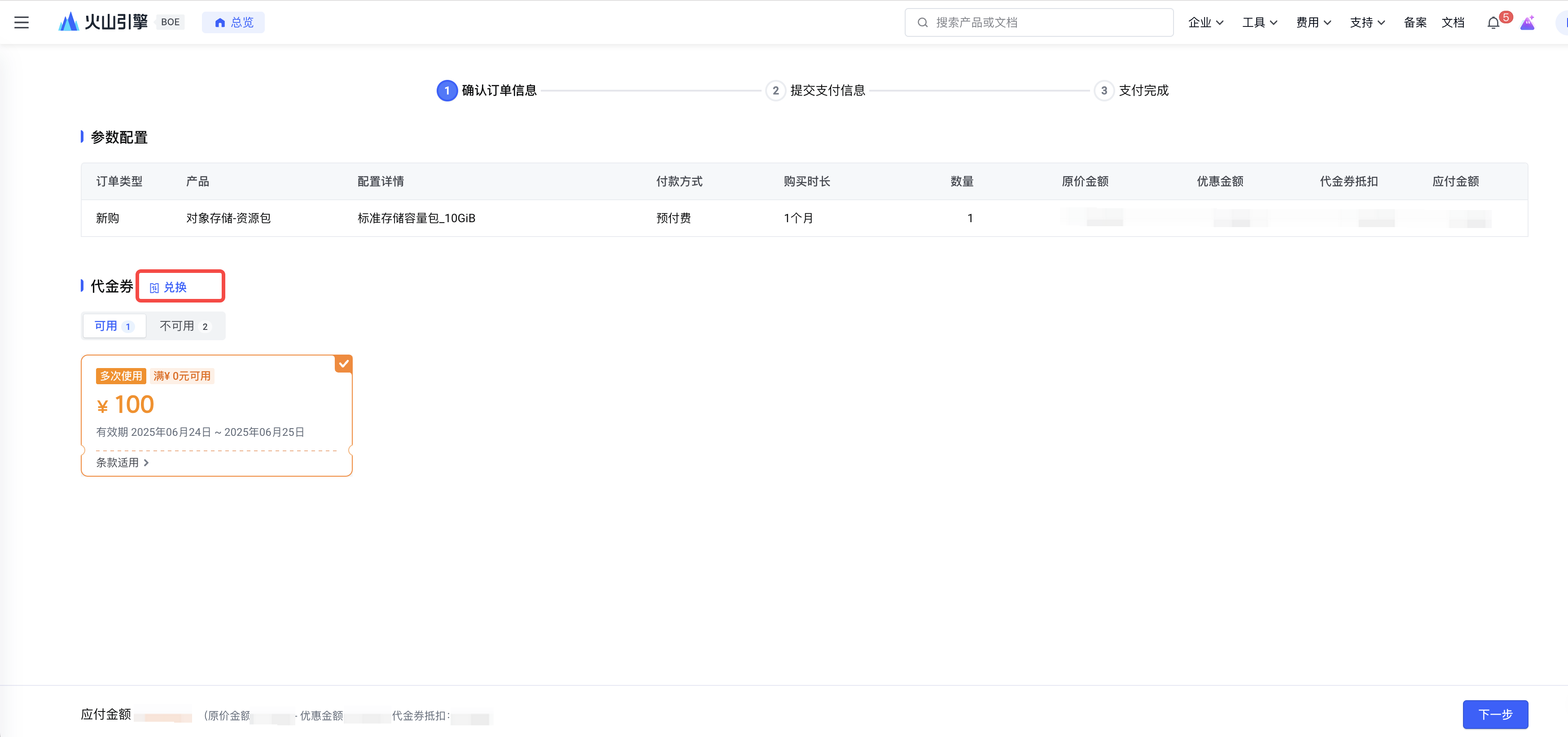This screenshot has width=1568, height=737.
Task: Click the 新购 order type cell
Action: tap(107, 218)
